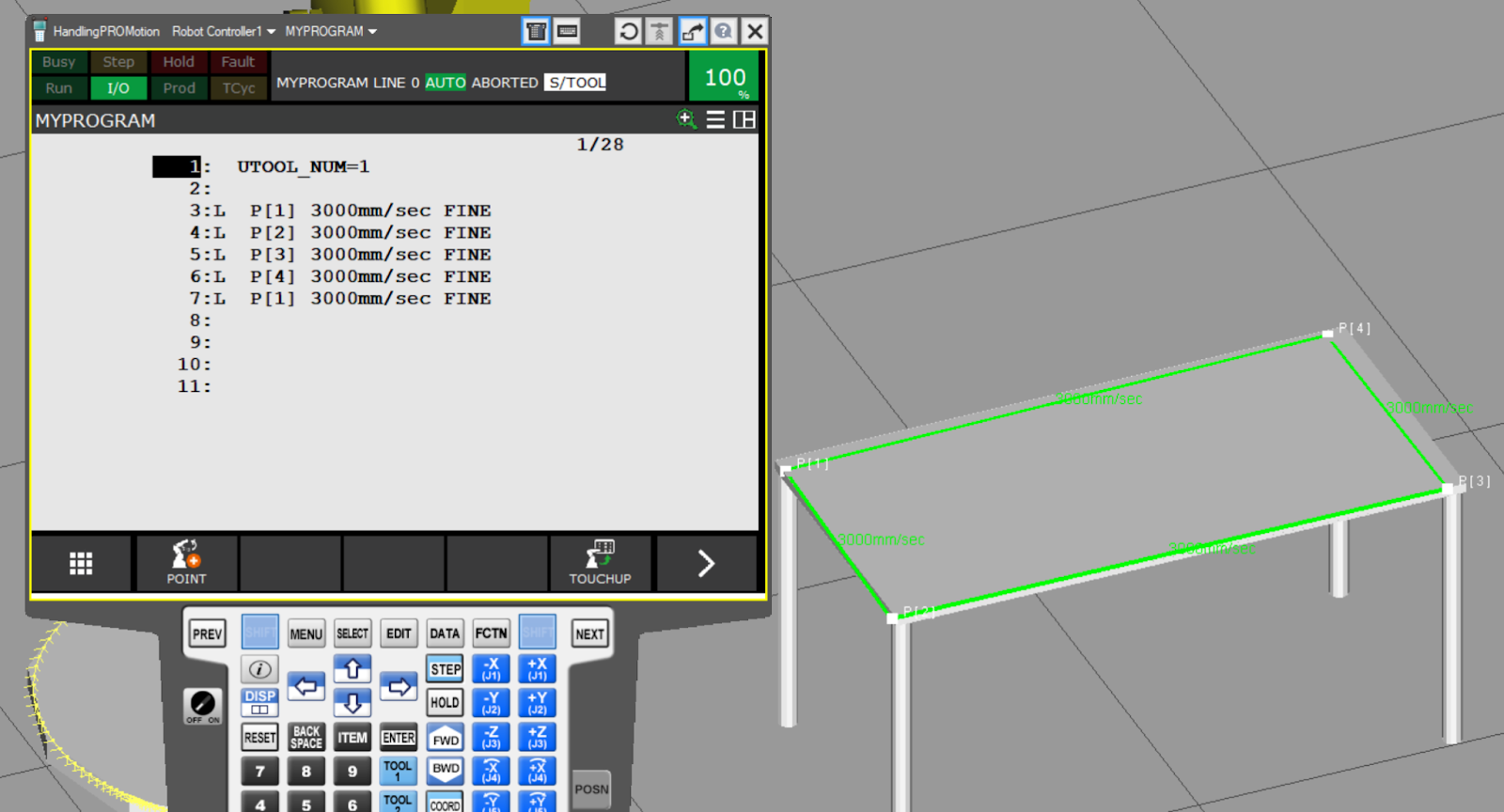Click the number 8 key
This screenshot has width=1504, height=812.
coord(306,772)
